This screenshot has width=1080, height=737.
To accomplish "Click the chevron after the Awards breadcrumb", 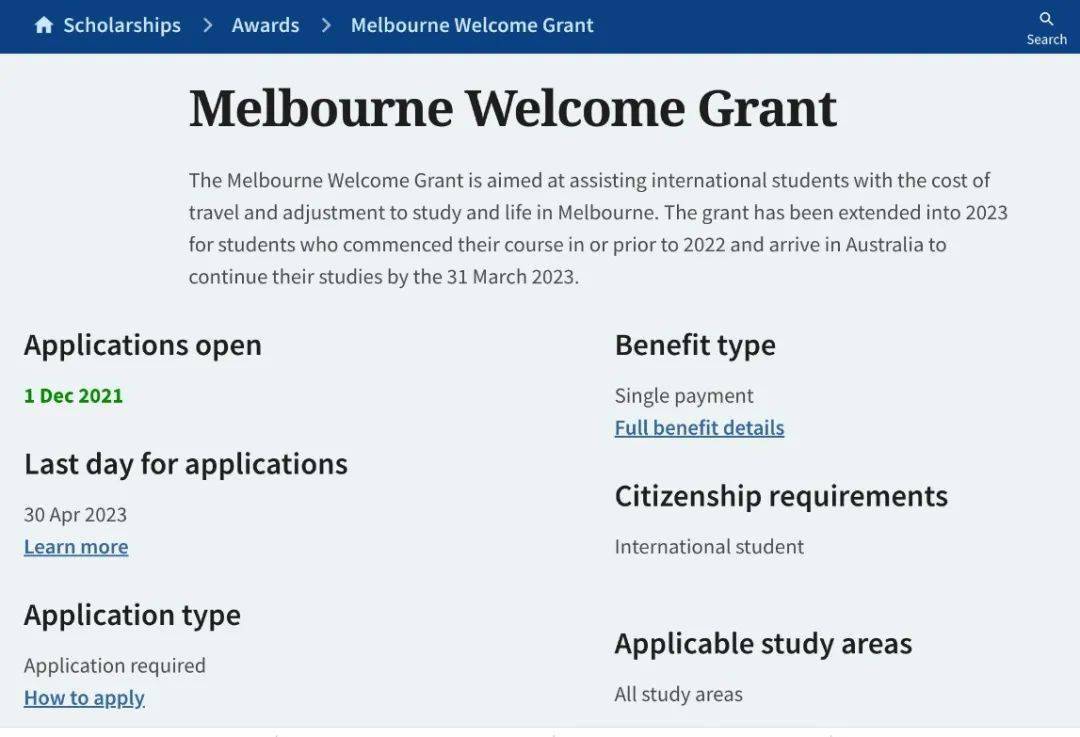I will (326, 26).
